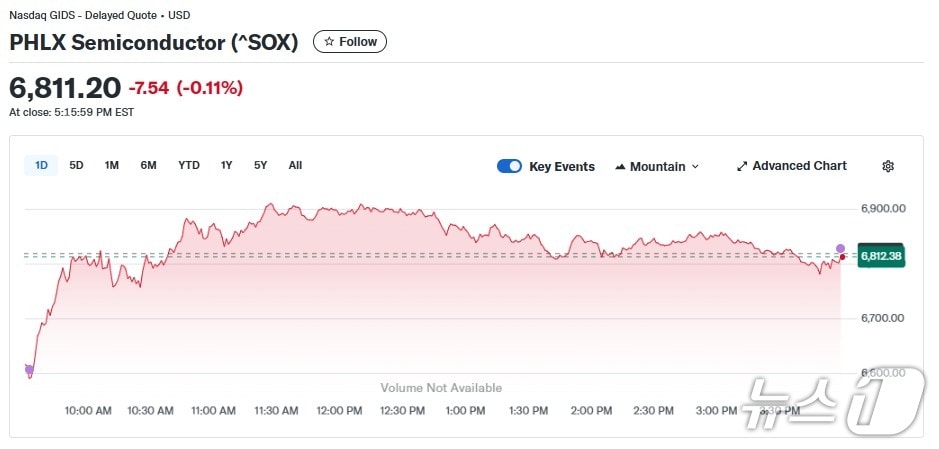The image size is (939, 449).
Task: Toggle the Key Events switch
Action: tap(509, 166)
